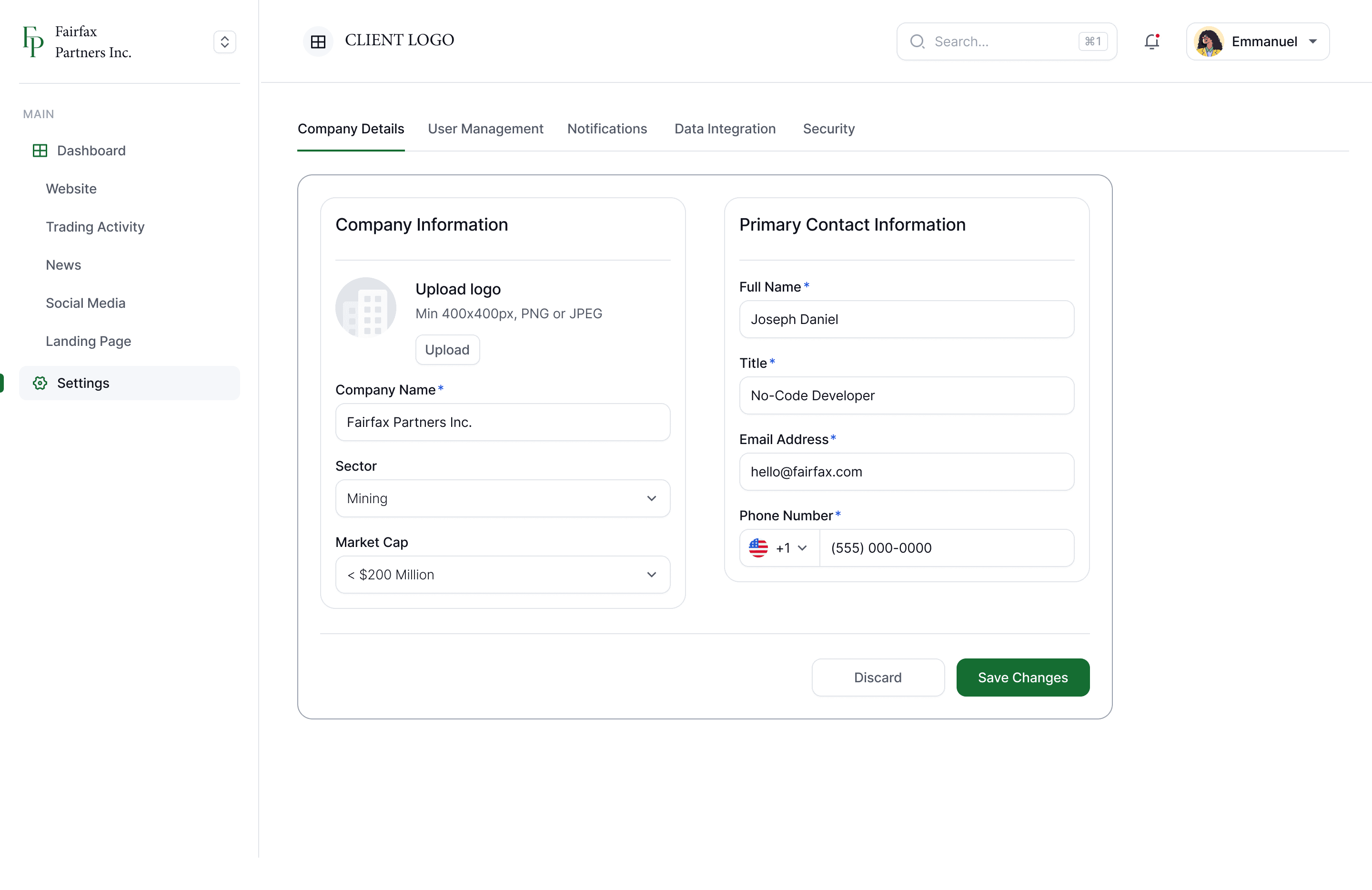Click the building logo placeholder image
Viewport: 1372px width, 890px height.
point(365,307)
